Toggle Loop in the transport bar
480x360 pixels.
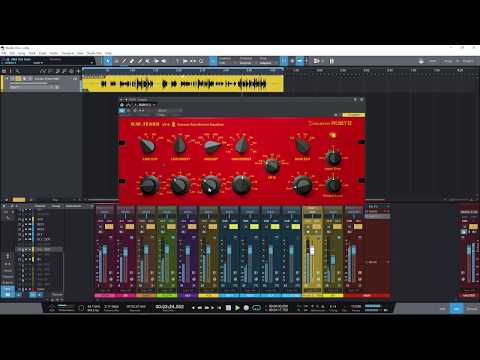[256, 308]
